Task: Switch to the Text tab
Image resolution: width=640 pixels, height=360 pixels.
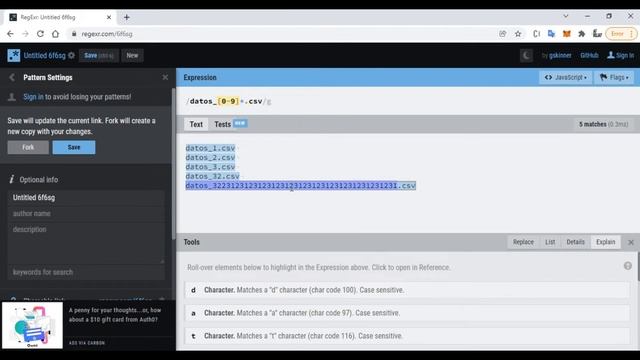Action: (x=196, y=124)
